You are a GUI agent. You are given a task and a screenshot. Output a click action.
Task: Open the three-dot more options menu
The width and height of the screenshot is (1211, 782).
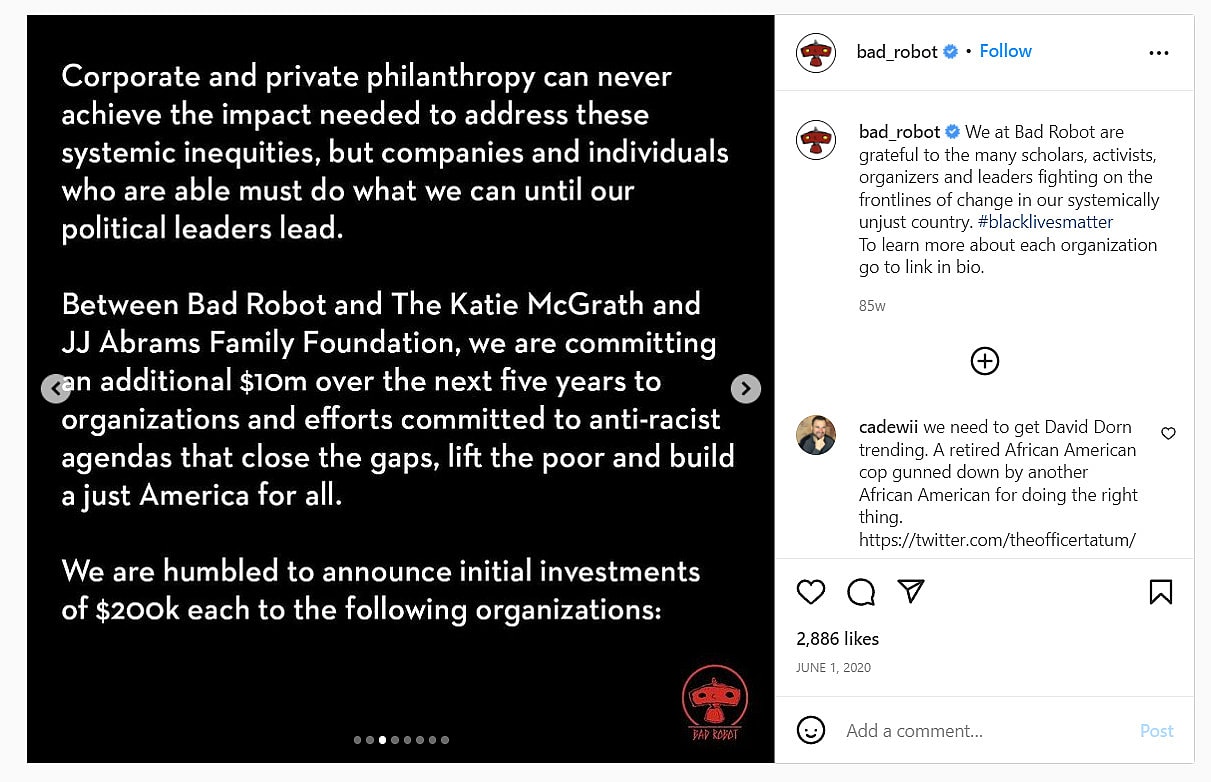point(1159,53)
